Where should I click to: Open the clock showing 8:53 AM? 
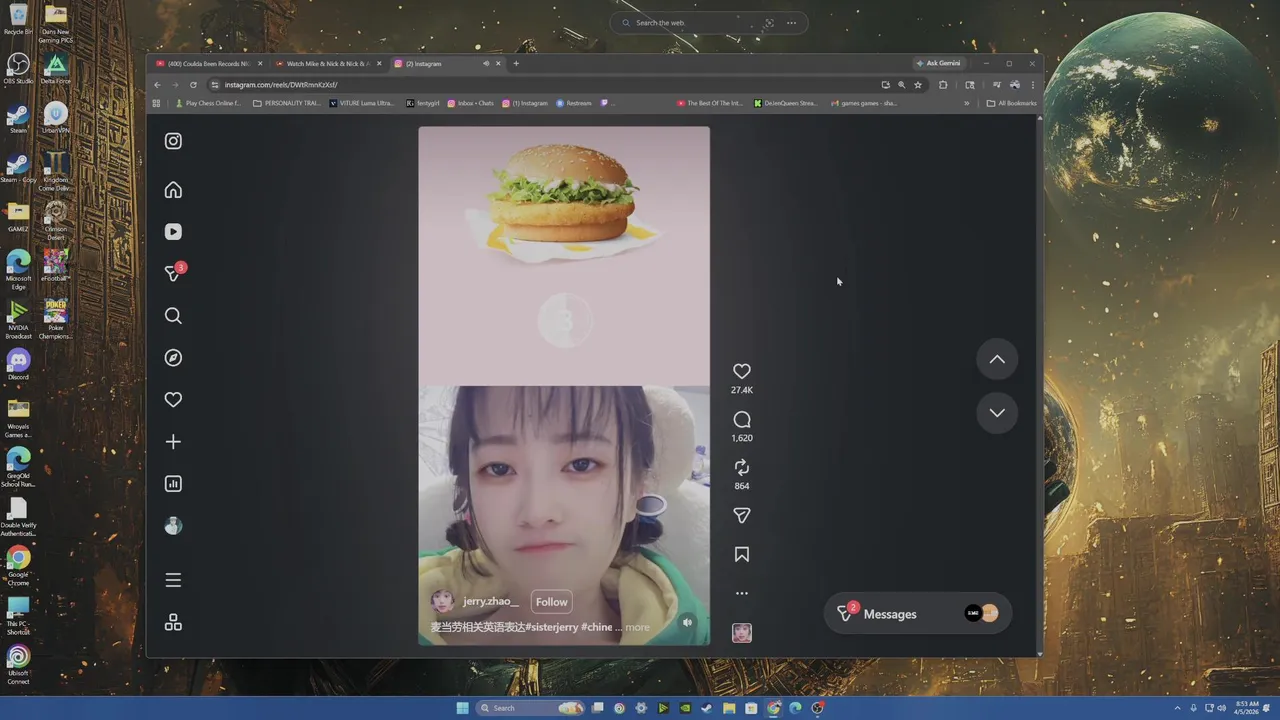tap(1246, 708)
